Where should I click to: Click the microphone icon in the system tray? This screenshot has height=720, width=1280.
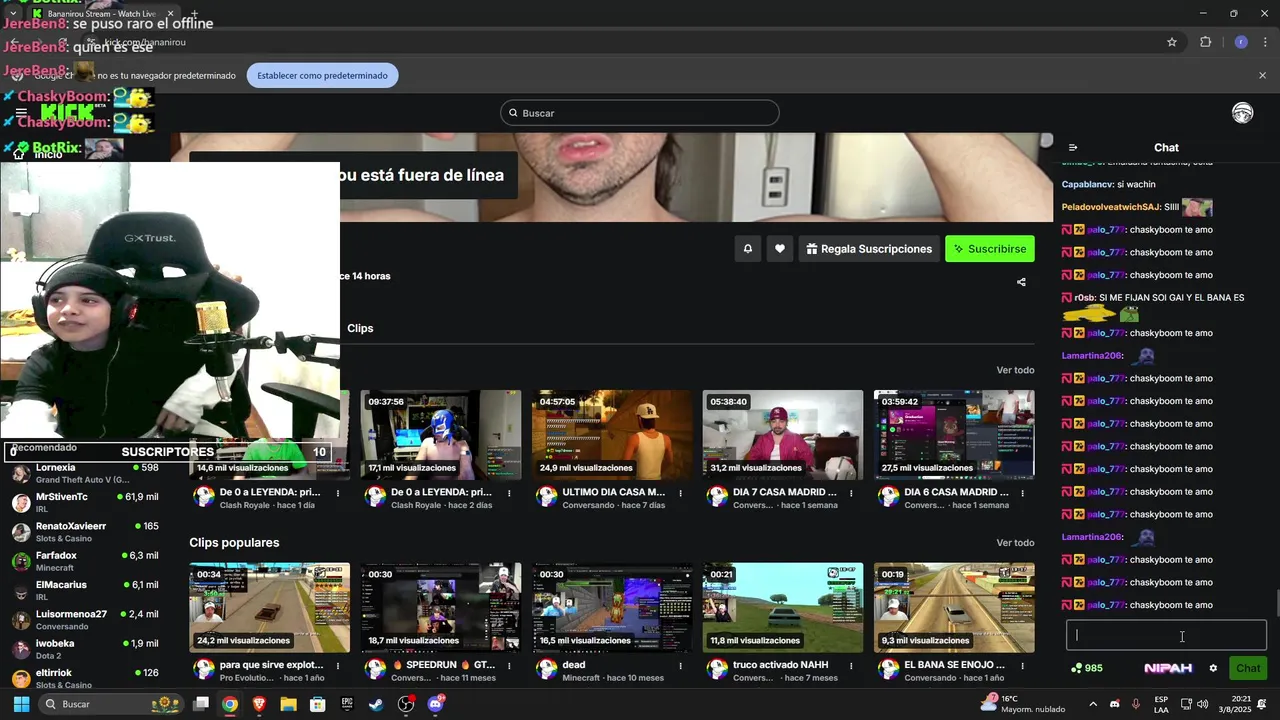click(x=1135, y=704)
